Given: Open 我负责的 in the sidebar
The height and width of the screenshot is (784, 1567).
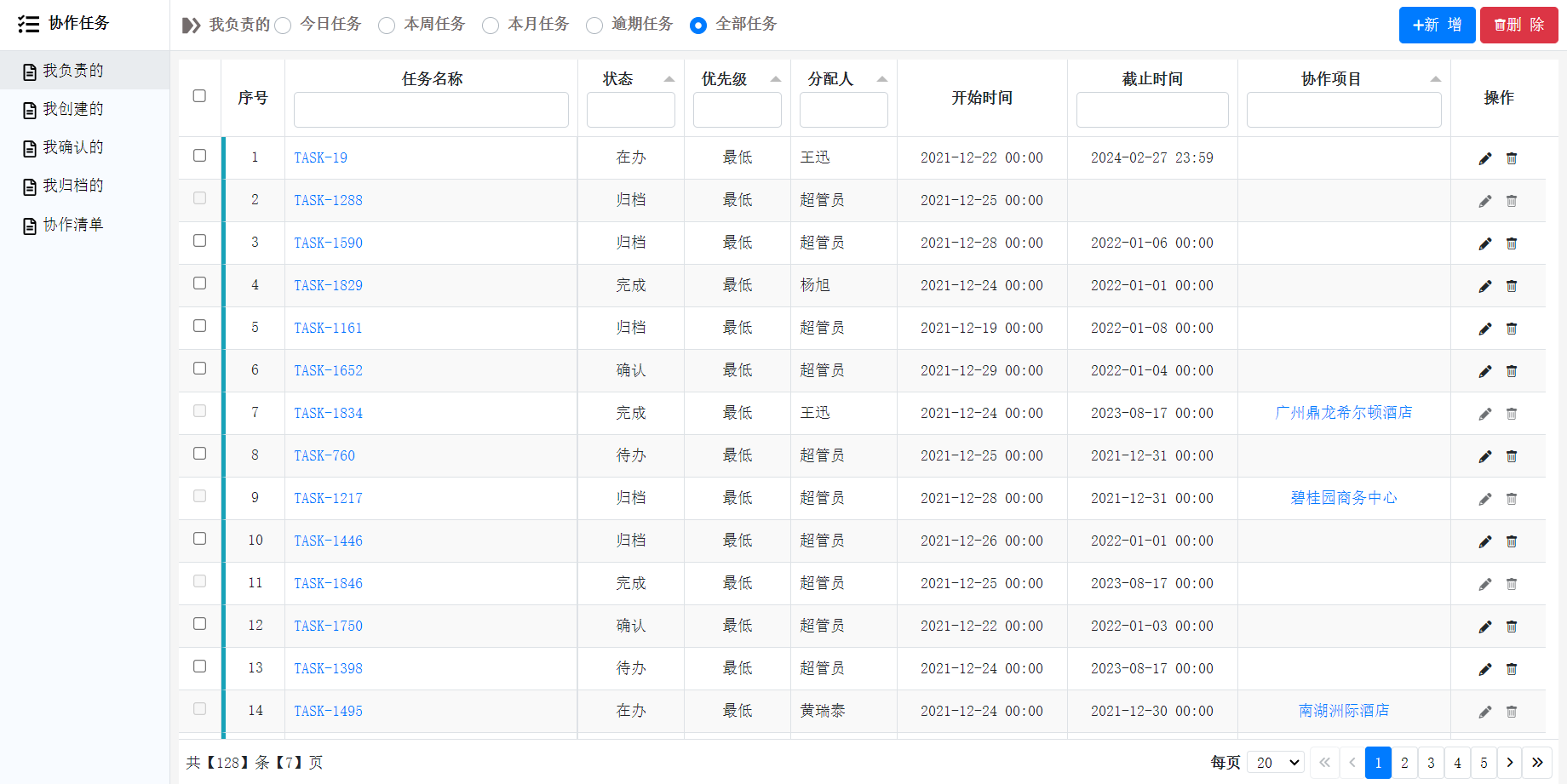Looking at the screenshot, I should [x=84, y=71].
